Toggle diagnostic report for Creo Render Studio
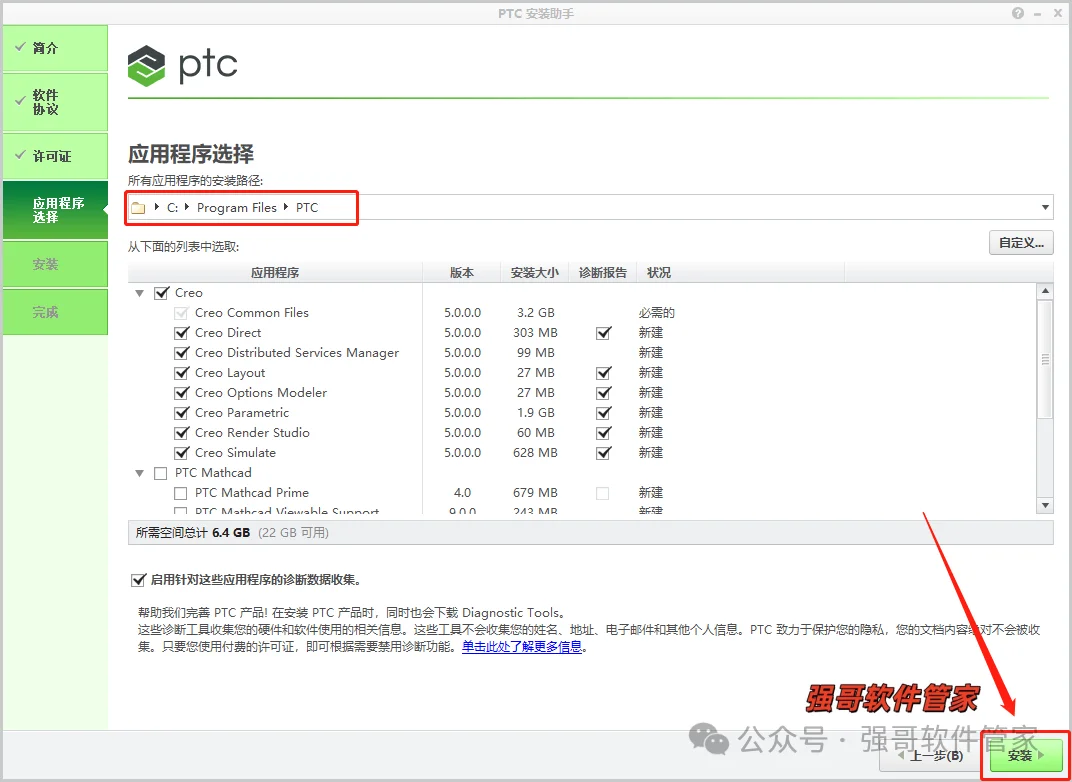 tap(603, 433)
